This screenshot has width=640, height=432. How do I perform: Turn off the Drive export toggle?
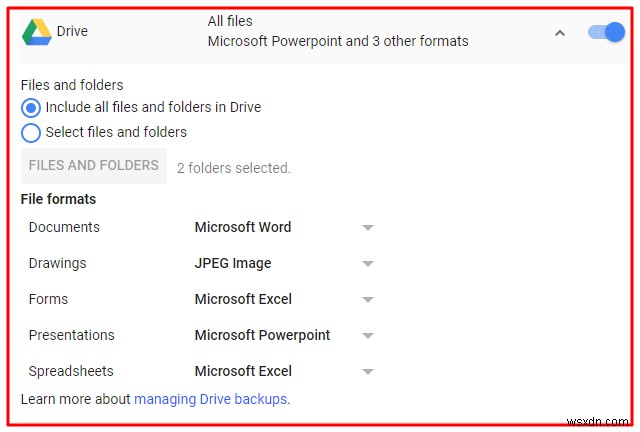pos(606,32)
